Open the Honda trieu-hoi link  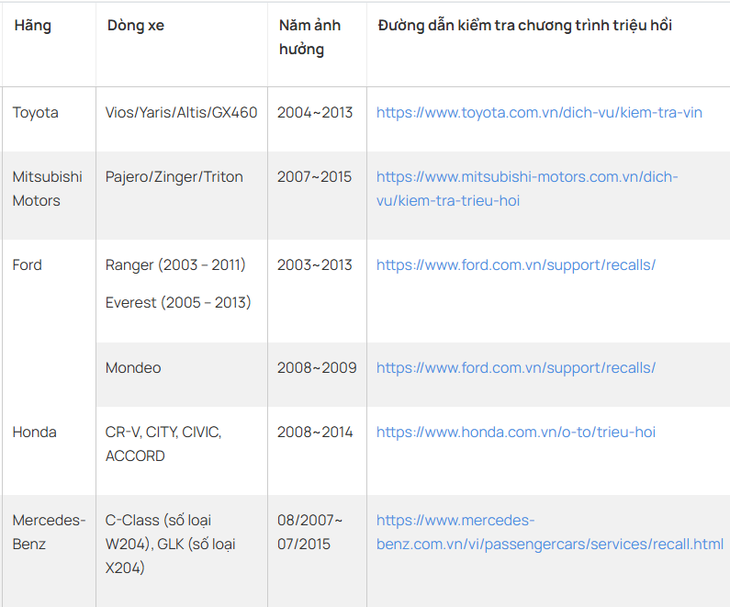pyautogui.click(x=516, y=432)
